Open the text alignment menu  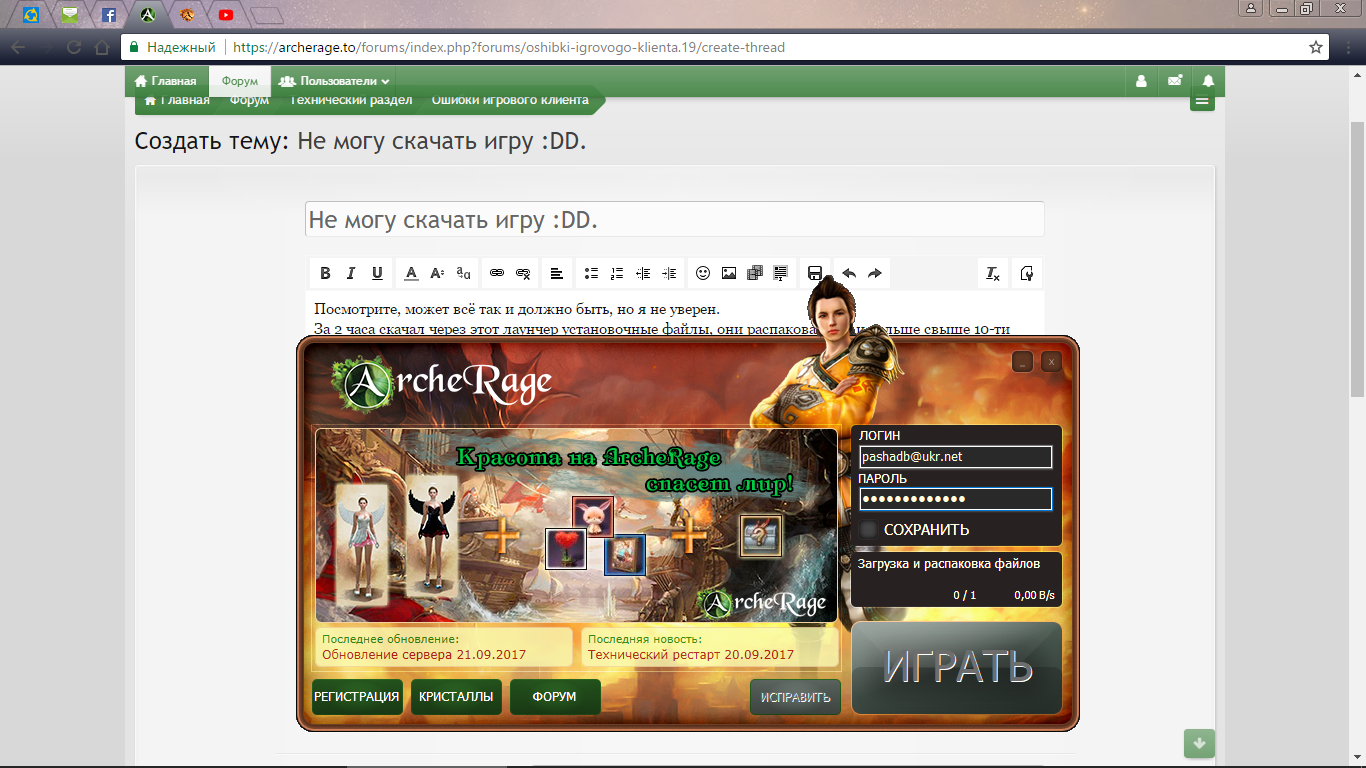557,273
